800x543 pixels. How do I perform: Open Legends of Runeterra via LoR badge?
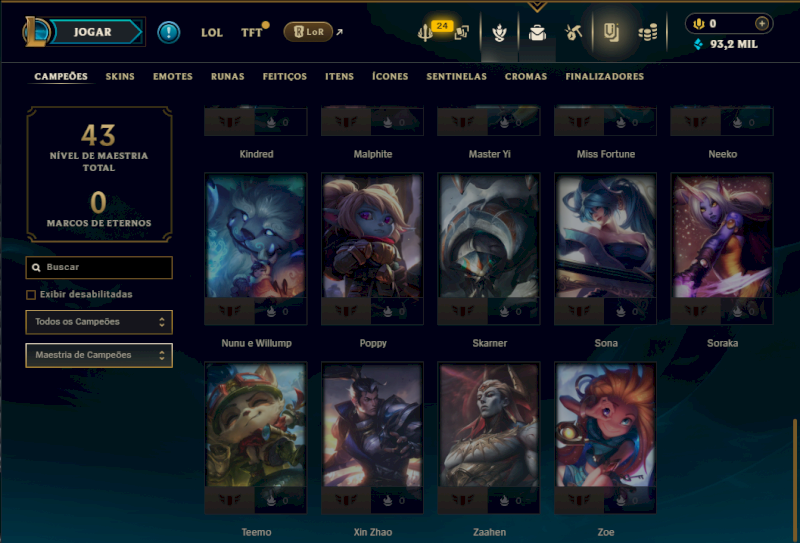pos(308,32)
